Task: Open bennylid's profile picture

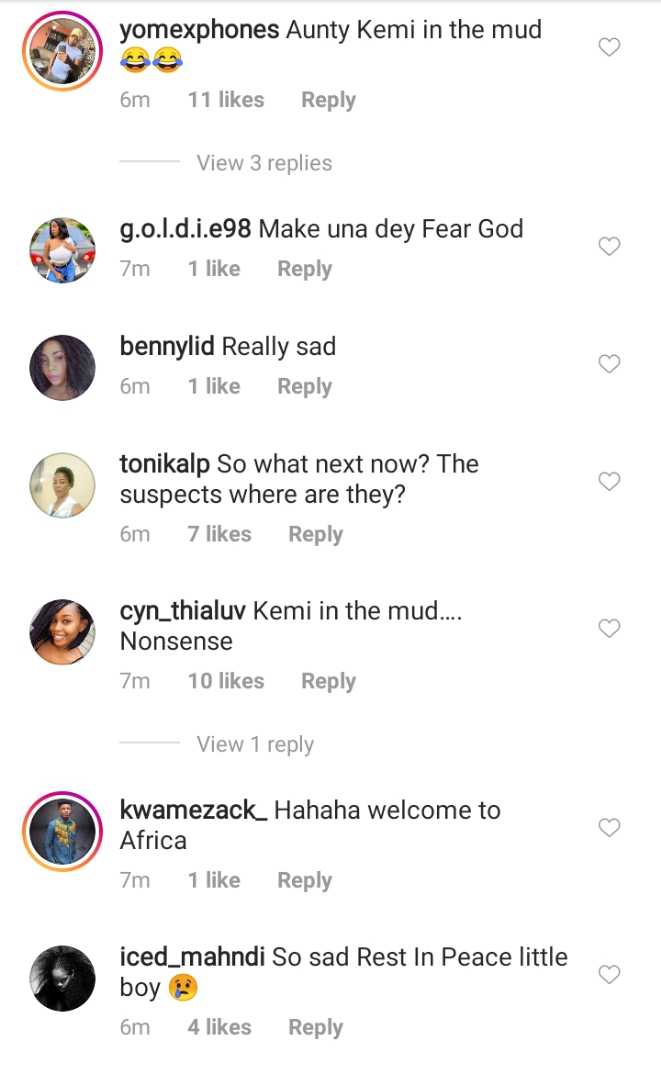Action: click(62, 369)
